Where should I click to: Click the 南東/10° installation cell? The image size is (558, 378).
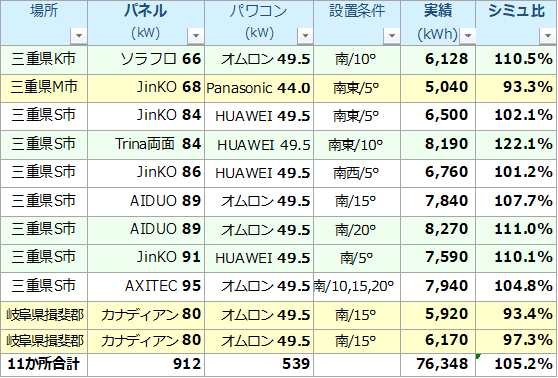pyautogui.click(x=357, y=145)
